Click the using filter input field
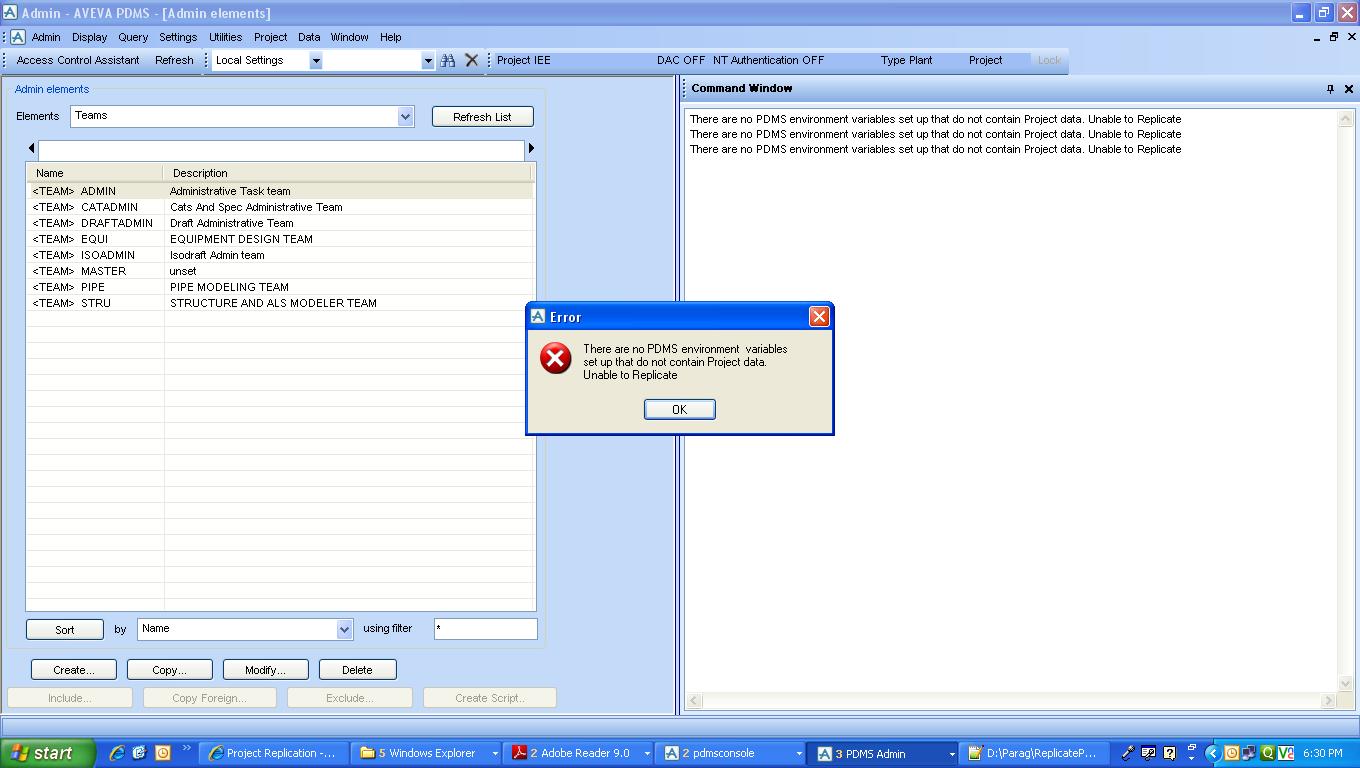Image resolution: width=1360 pixels, height=768 pixels. 485,629
